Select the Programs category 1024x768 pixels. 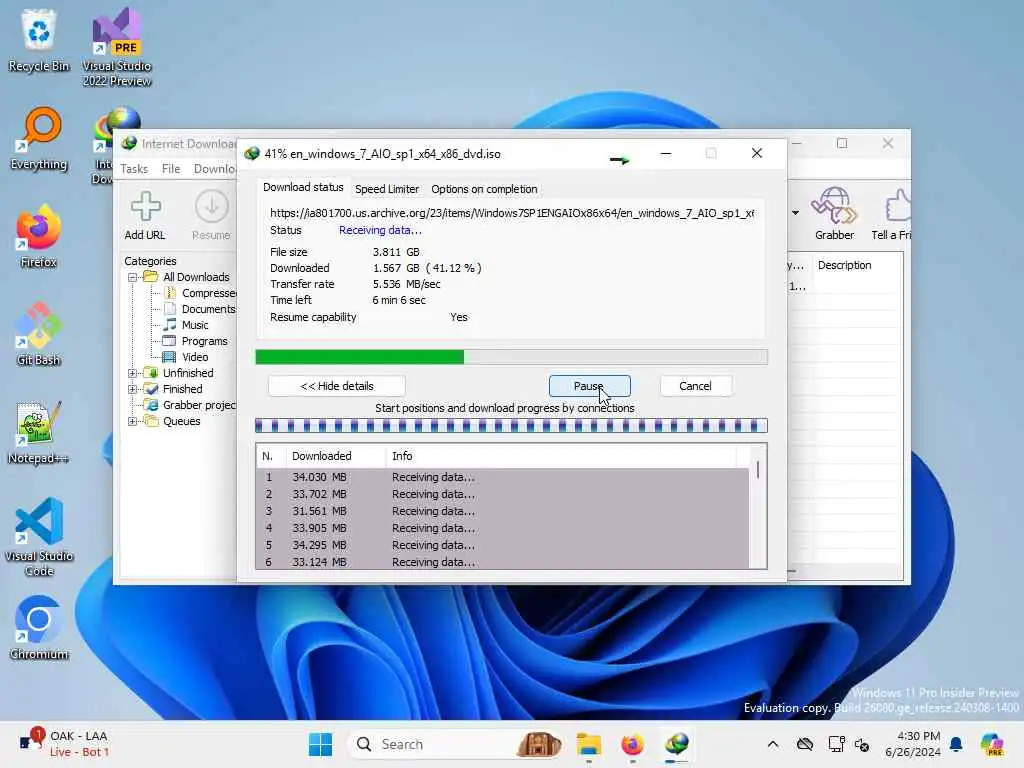click(x=196, y=341)
